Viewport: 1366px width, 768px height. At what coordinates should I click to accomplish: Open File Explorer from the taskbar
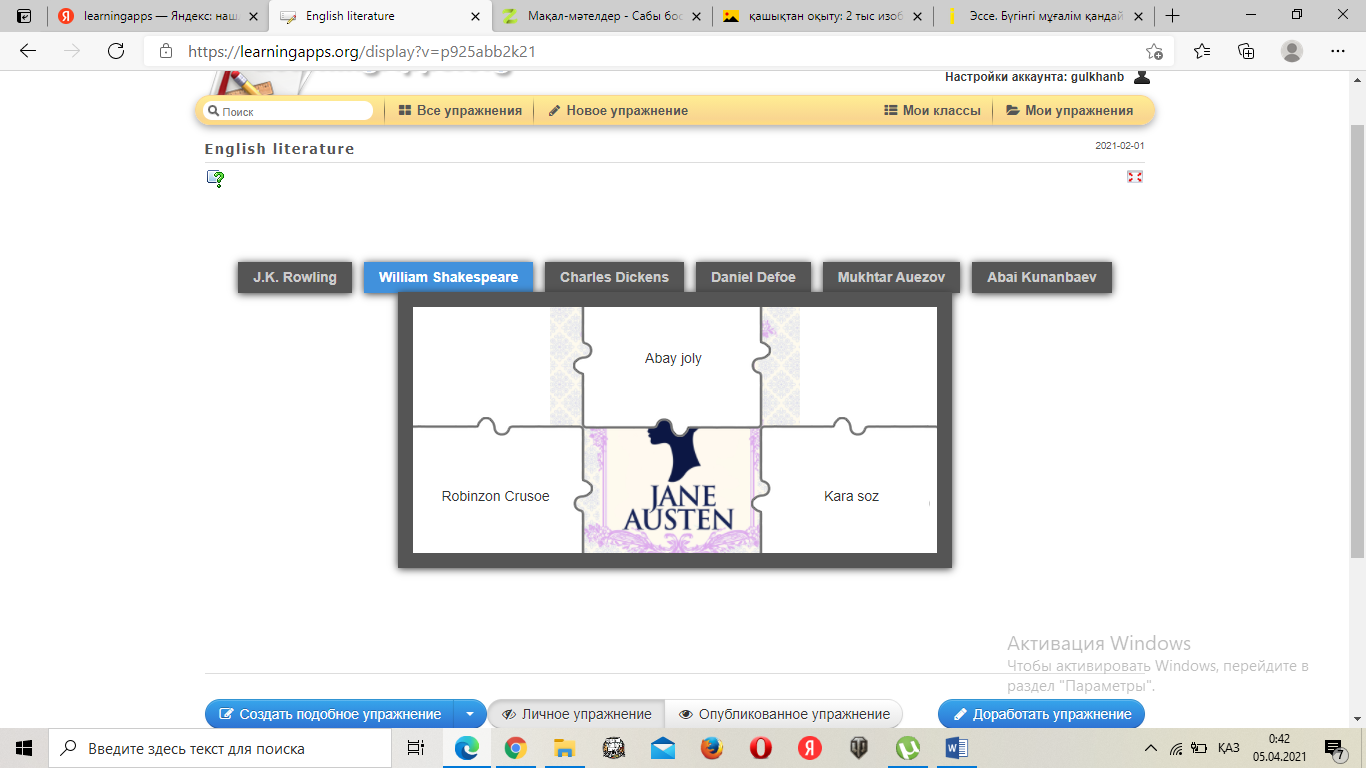(564, 748)
